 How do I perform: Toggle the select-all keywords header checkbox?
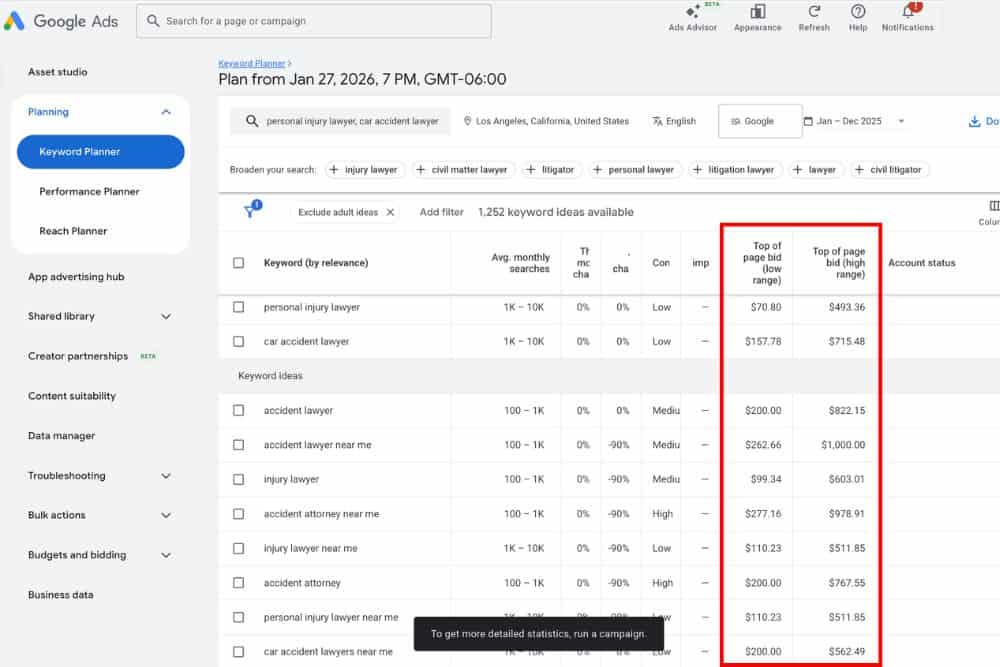pyautogui.click(x=238, y=263)
